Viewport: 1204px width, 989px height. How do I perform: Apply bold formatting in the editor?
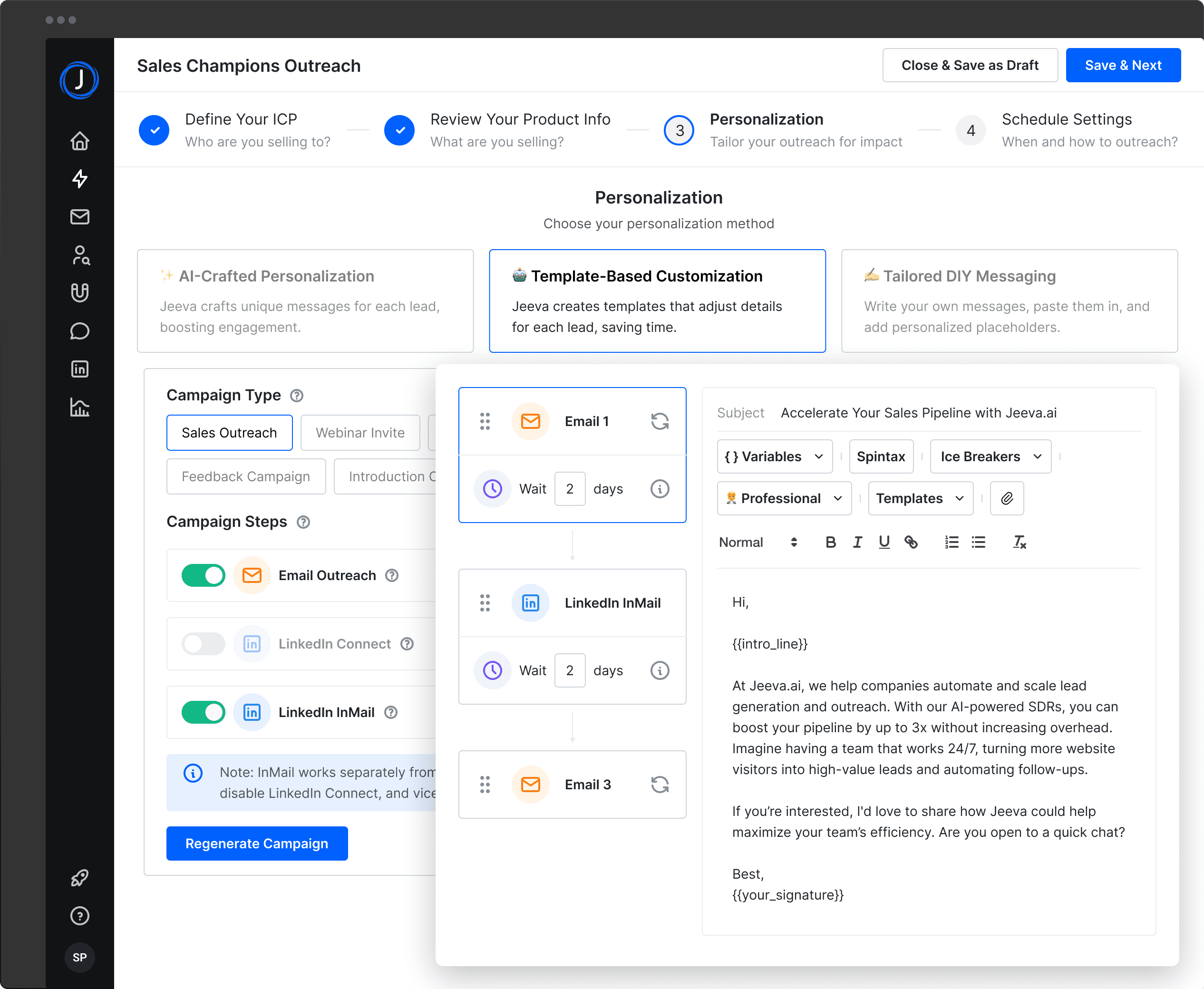831,543
